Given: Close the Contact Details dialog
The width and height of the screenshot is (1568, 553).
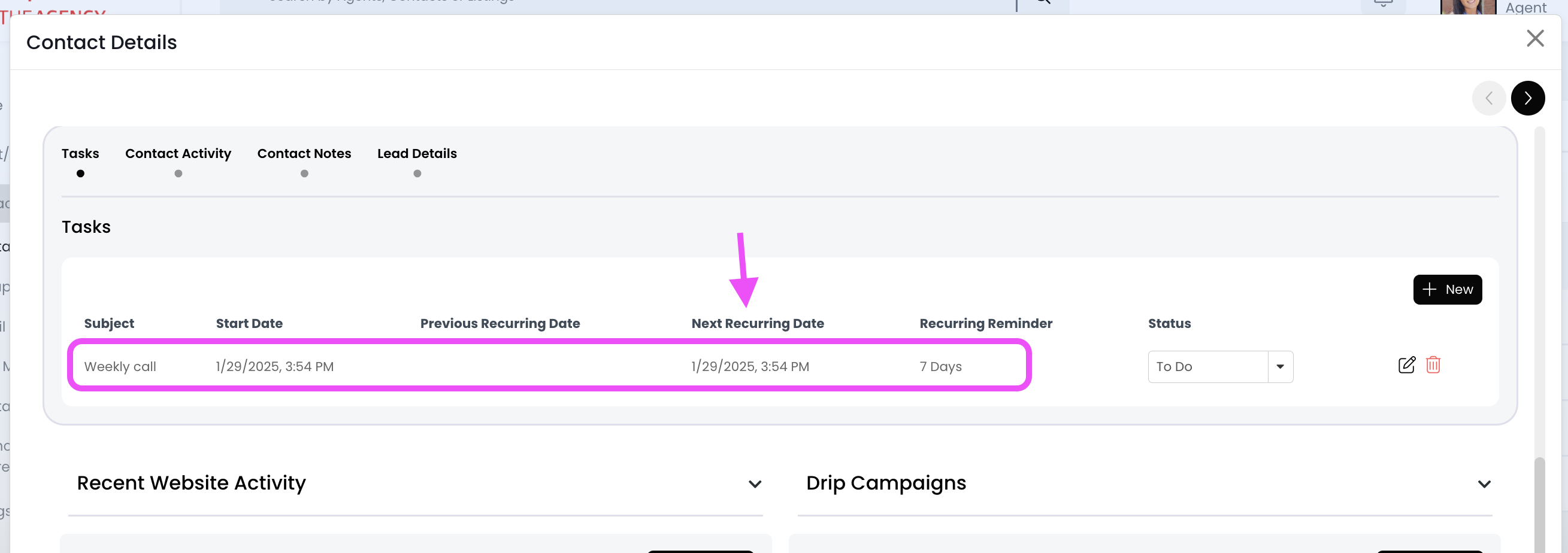Looking at the screenshot, I should (x=1534, y=39).
